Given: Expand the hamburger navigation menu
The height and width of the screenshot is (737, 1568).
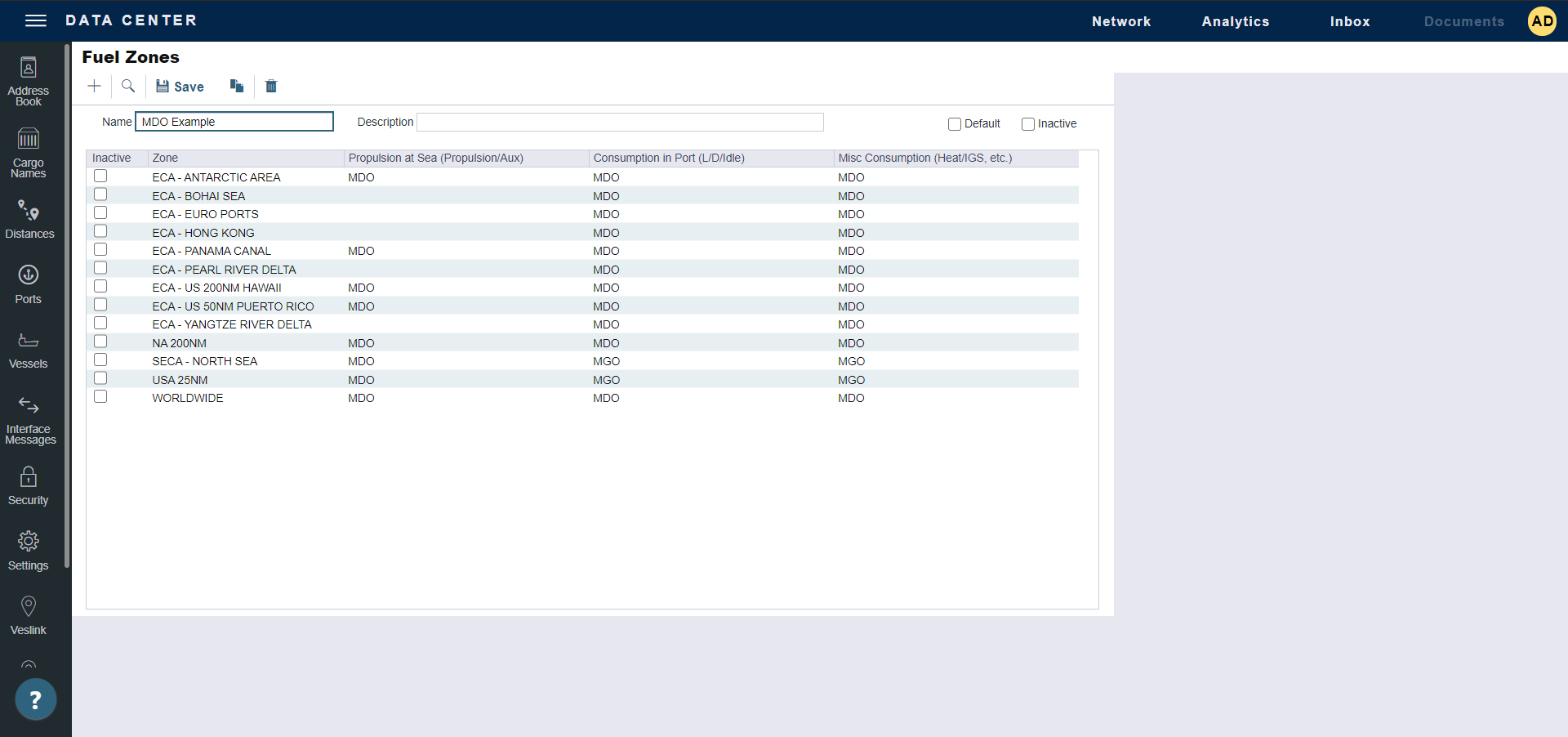Looking at the screenshot, I should point(36,20).
